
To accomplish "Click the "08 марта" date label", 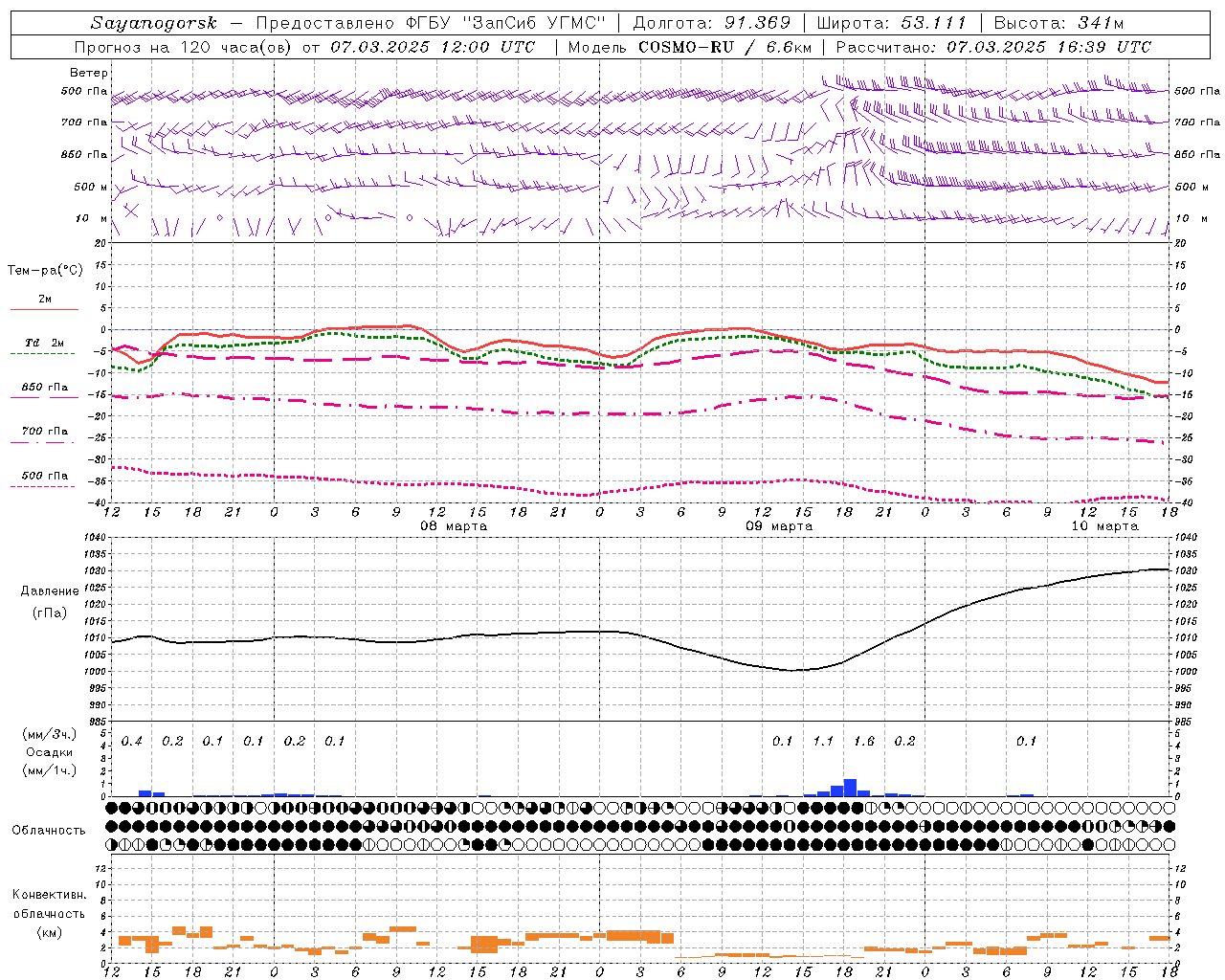I will click(x=454, y=526).
